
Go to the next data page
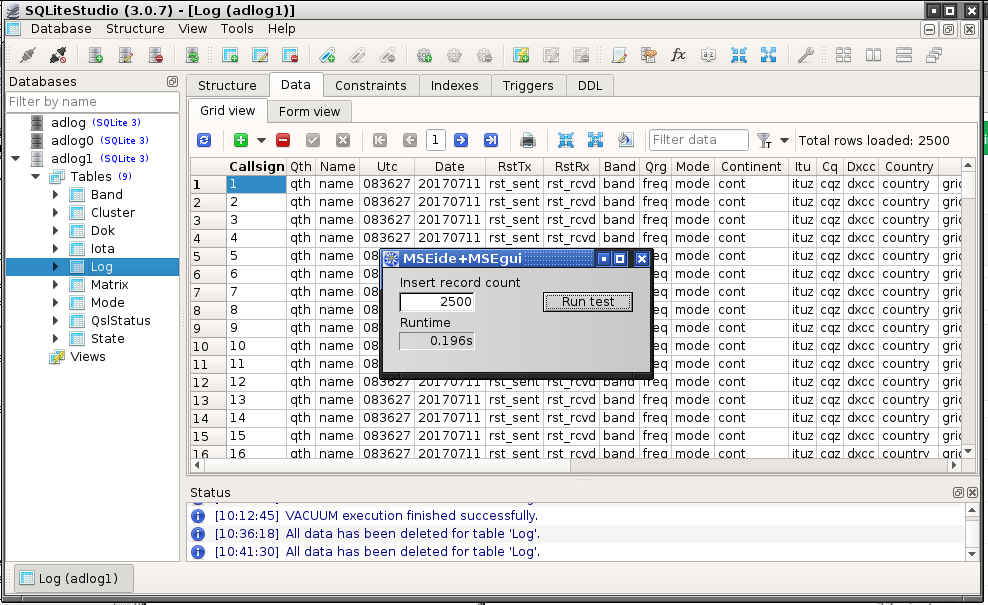[461, 141]
